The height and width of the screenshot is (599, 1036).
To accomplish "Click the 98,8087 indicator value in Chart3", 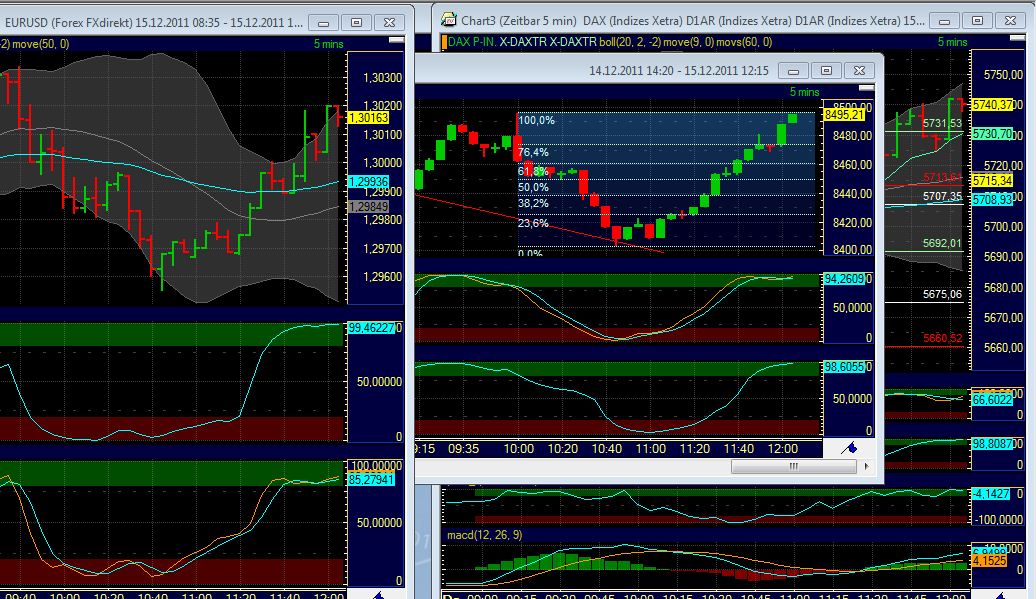I will point(992,444).
